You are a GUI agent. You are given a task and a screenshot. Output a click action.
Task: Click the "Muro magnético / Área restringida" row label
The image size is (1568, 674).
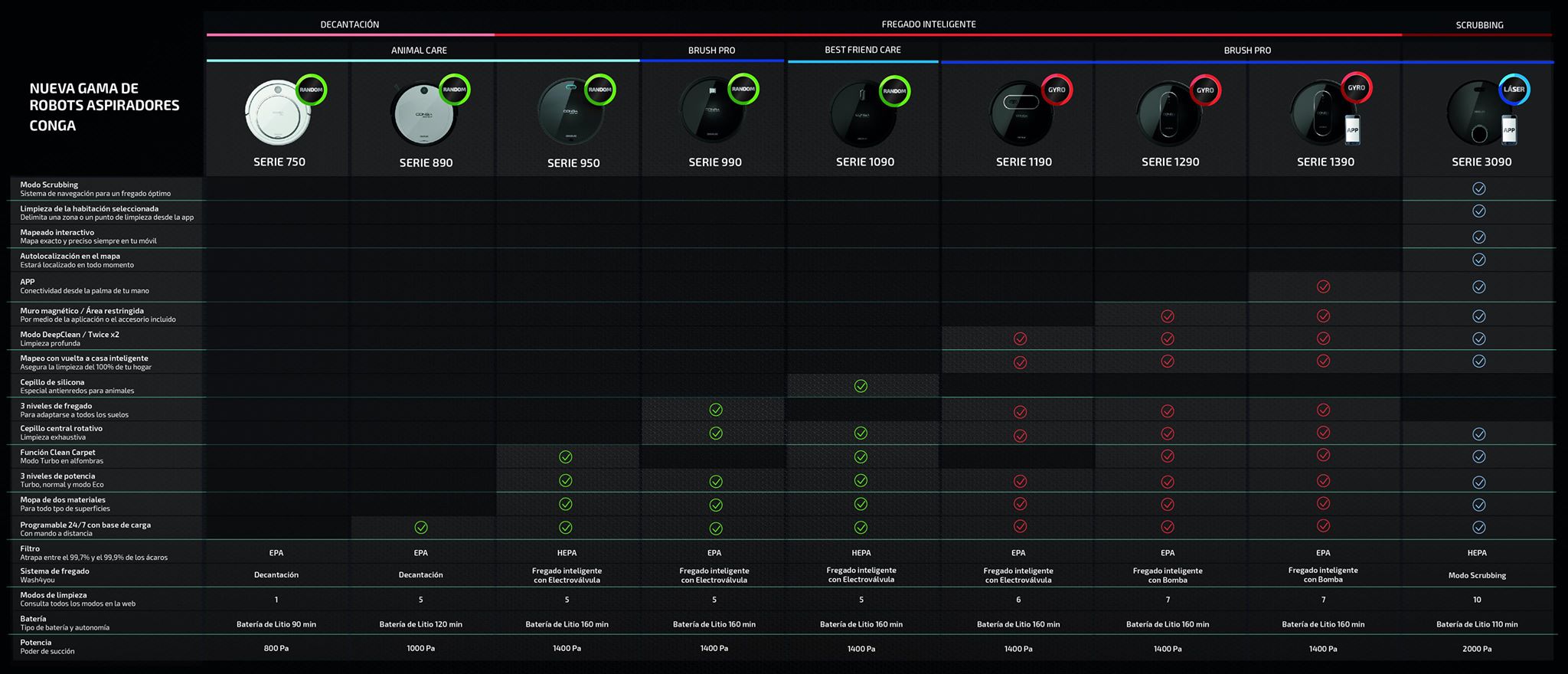[82, 310]
